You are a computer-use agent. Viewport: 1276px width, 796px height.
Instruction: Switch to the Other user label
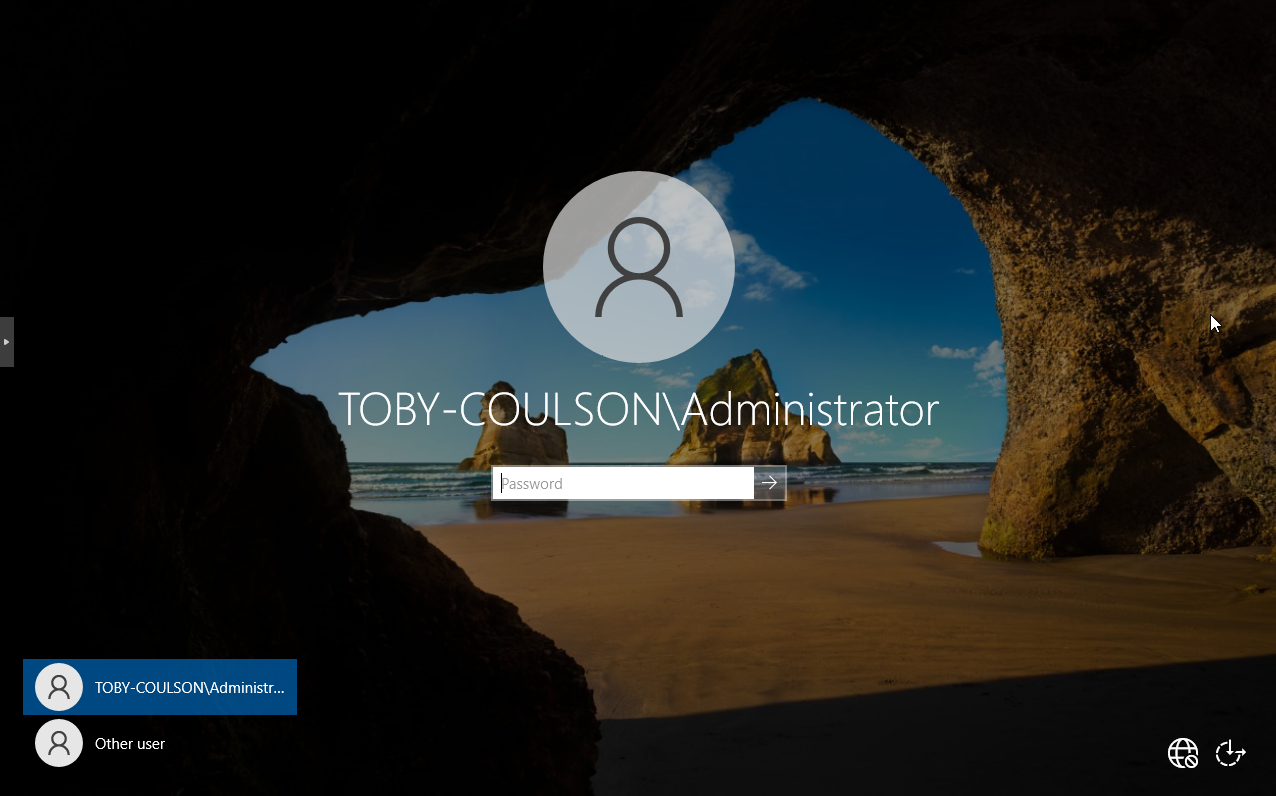pos(130,744)
